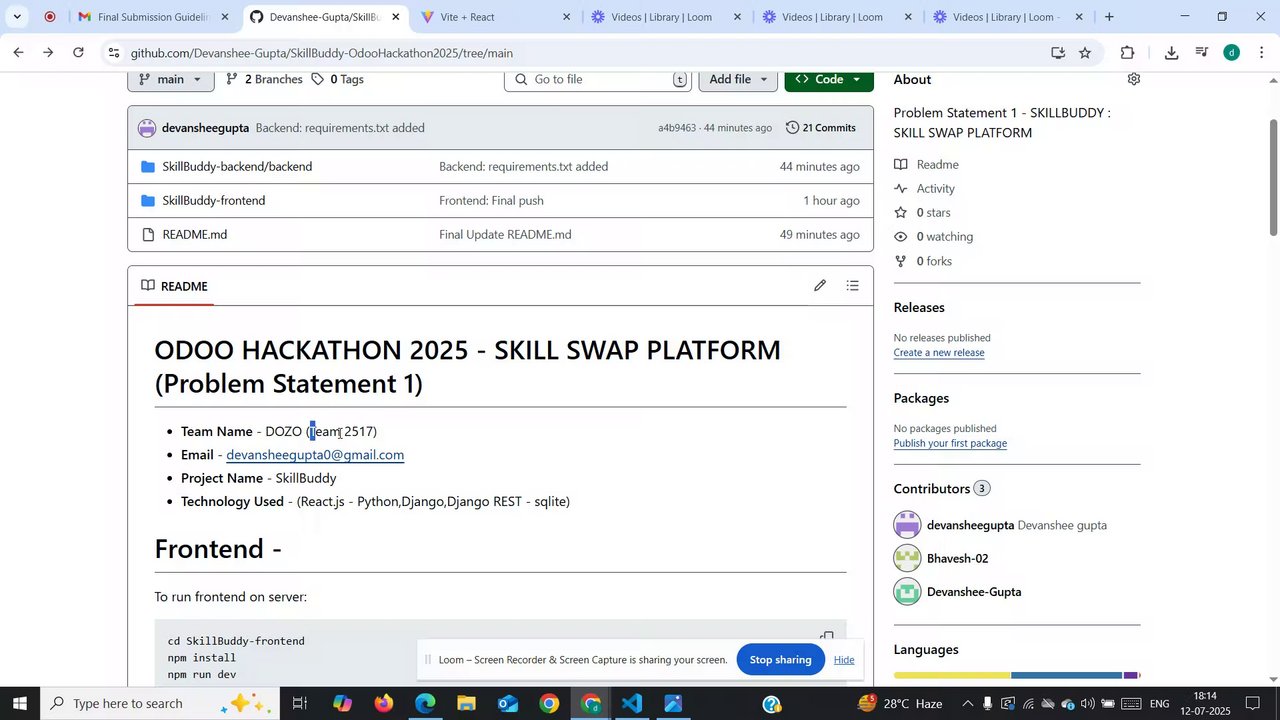Click the Go to file search field
This screenshot has height=720, width=1280.
pyautogui.click(x=598, y=79)
